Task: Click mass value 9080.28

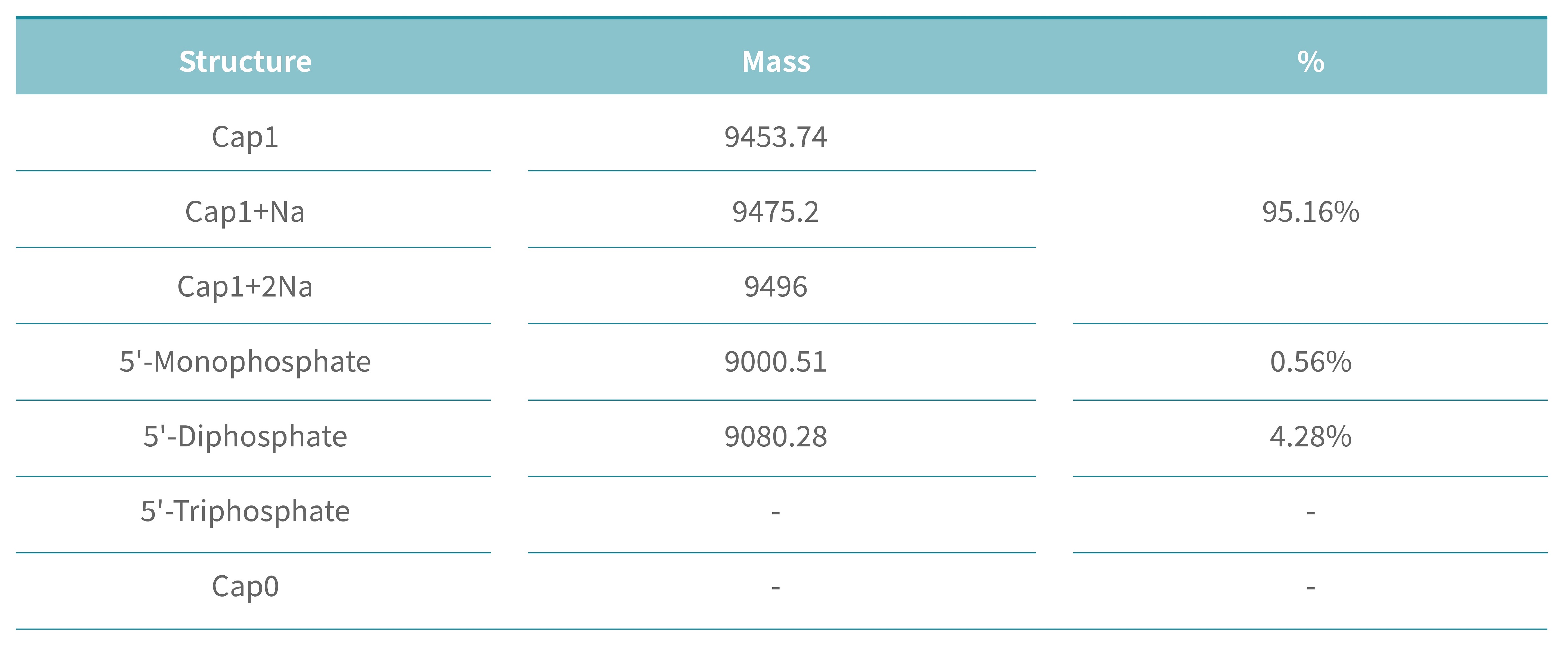Action: tap(776, 436)
